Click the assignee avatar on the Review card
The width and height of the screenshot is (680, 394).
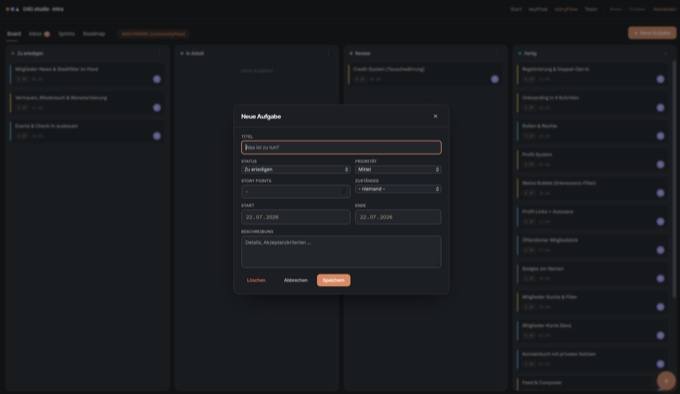494,79
